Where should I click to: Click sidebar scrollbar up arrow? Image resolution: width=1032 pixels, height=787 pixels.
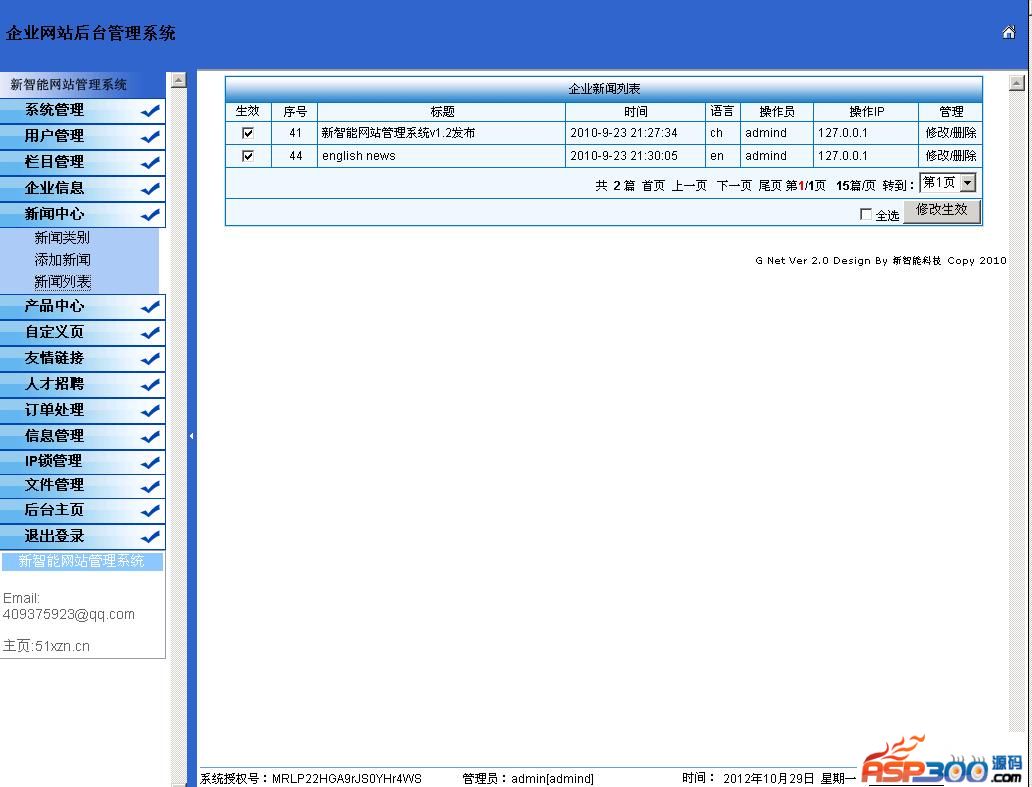[179, 80]
